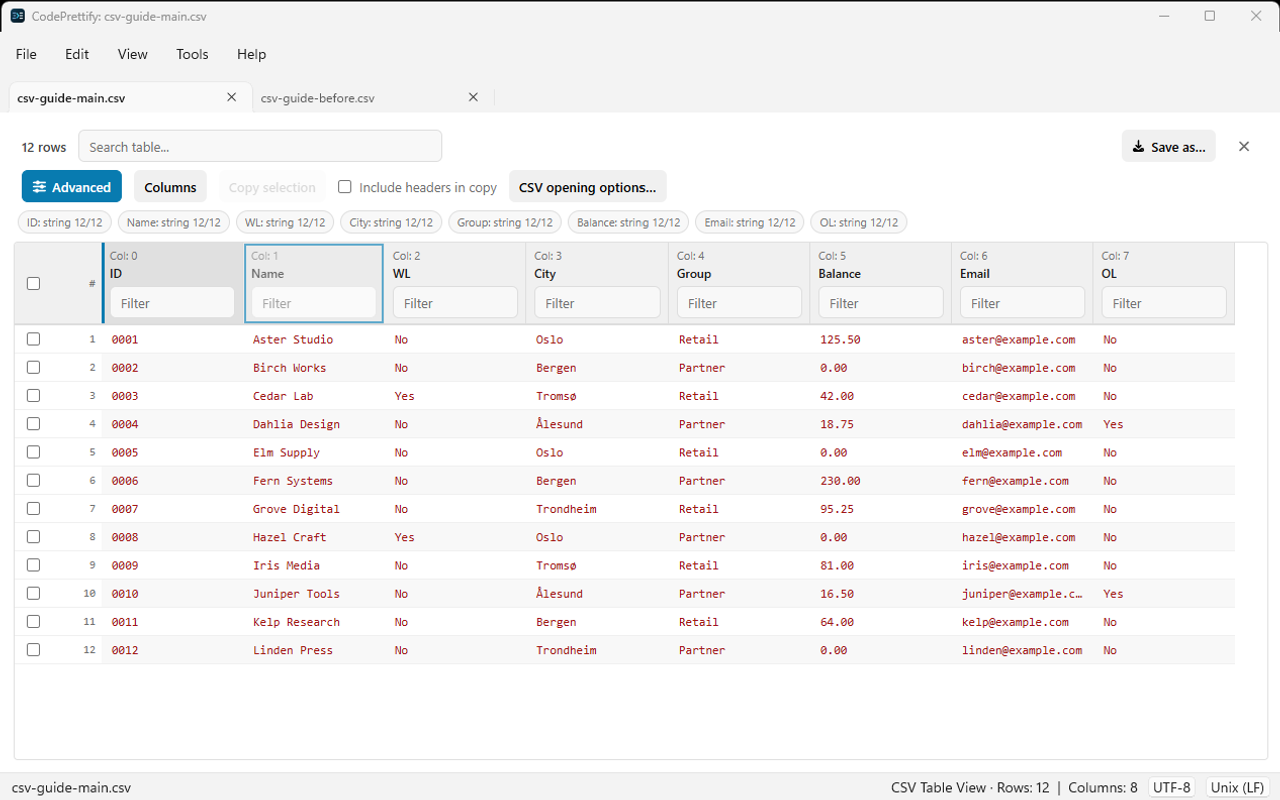Viewport: 1280px width, 800px height.
Task: Check the checkbox beside 0009 Iris Media
Action: pyautogui.click(x=33, y=565)
